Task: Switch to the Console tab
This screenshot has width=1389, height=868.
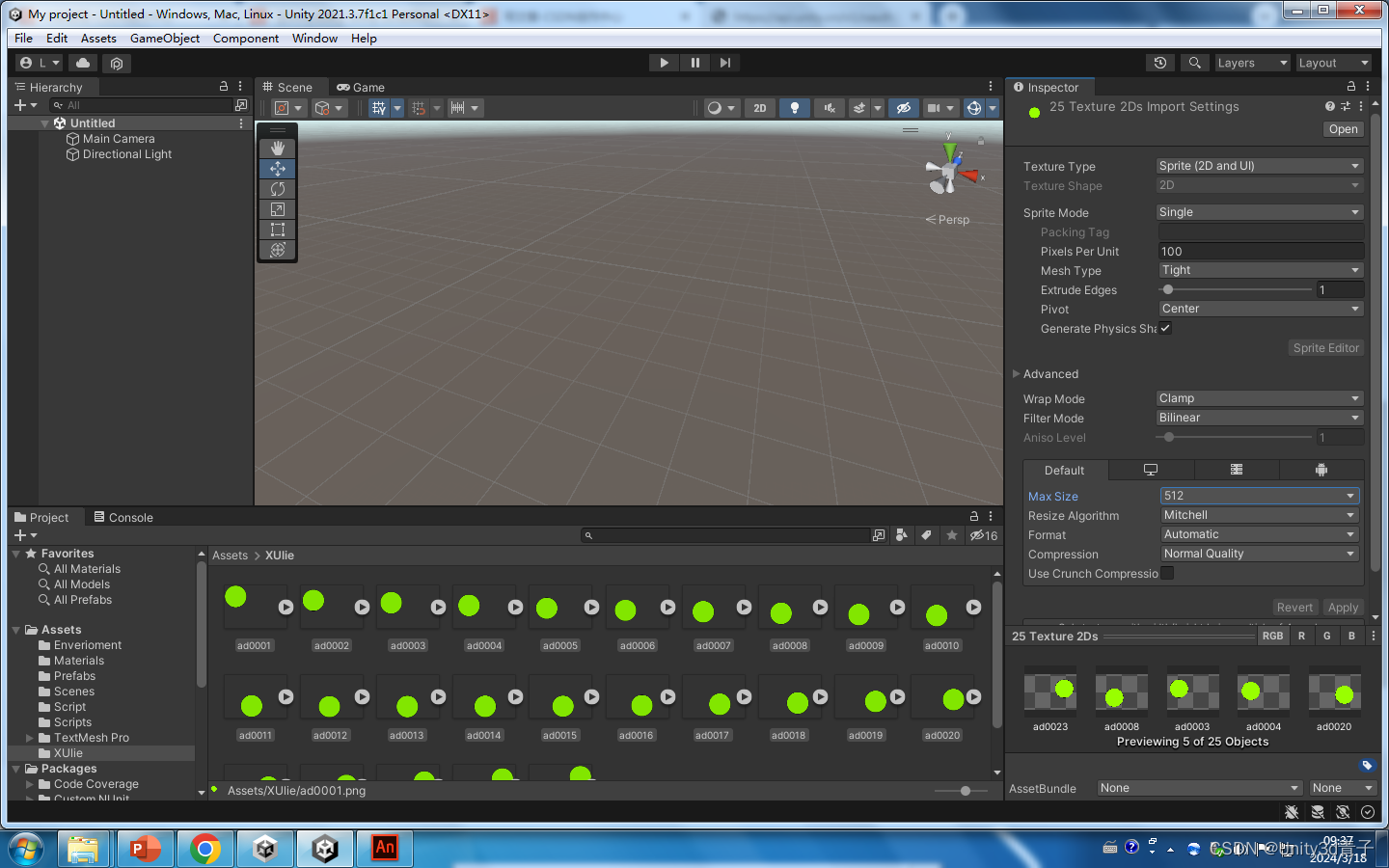Action: point(123,518)
